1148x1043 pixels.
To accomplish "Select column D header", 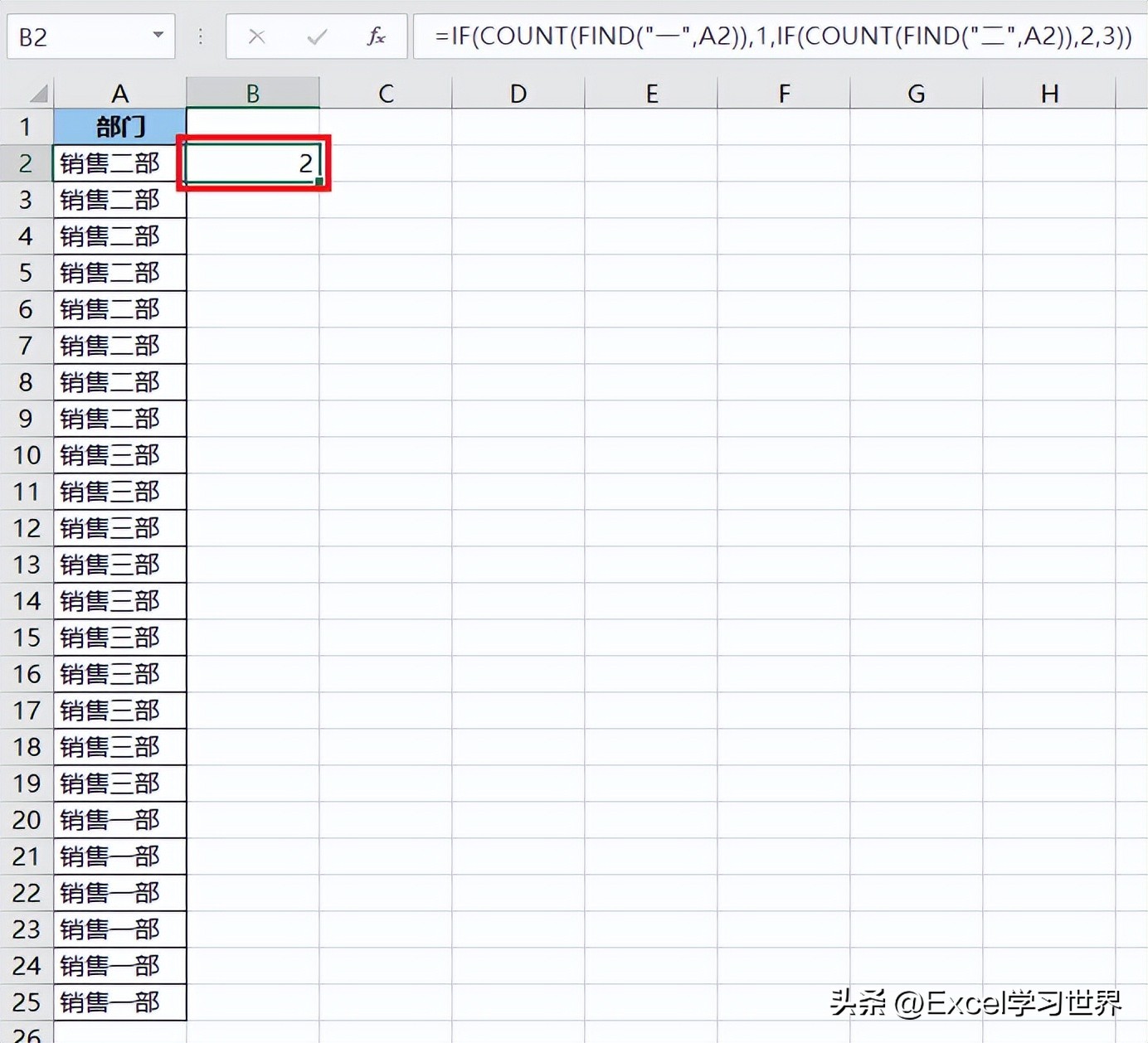I will pyautogui.click(x=518, y=93).
